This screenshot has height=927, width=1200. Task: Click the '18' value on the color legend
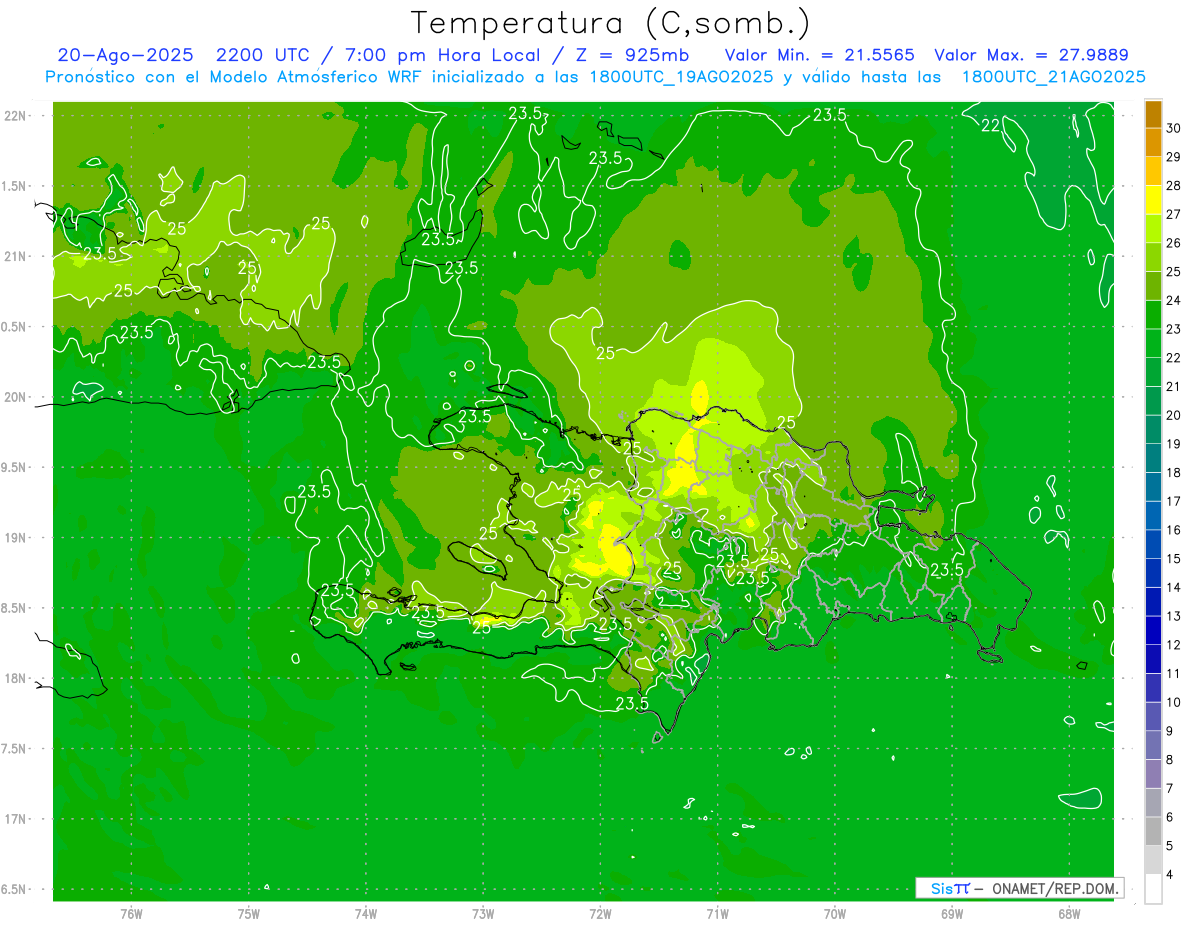1174,472
